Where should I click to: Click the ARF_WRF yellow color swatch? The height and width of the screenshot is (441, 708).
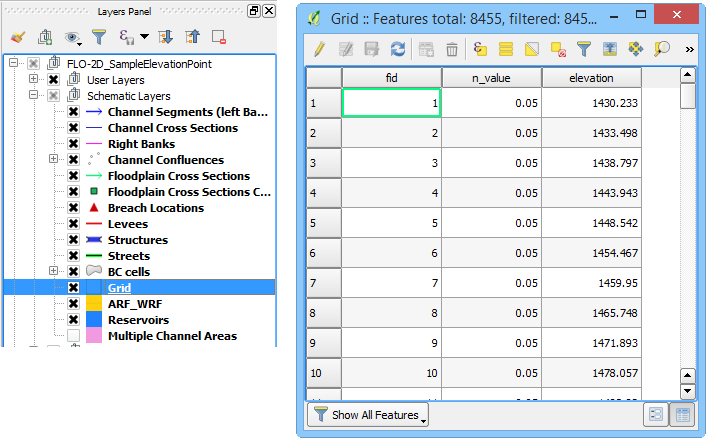click(x=92, y=304)
